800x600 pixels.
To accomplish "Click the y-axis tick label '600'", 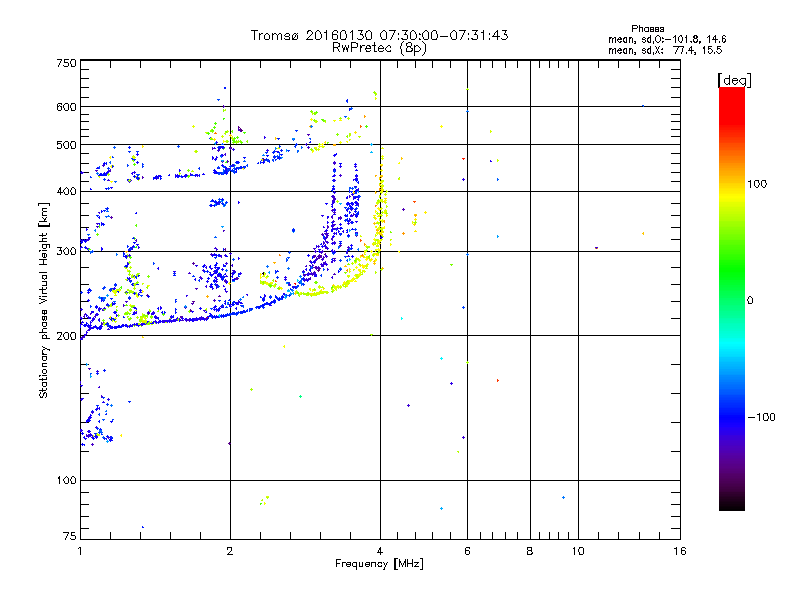I will coord(66,107).
